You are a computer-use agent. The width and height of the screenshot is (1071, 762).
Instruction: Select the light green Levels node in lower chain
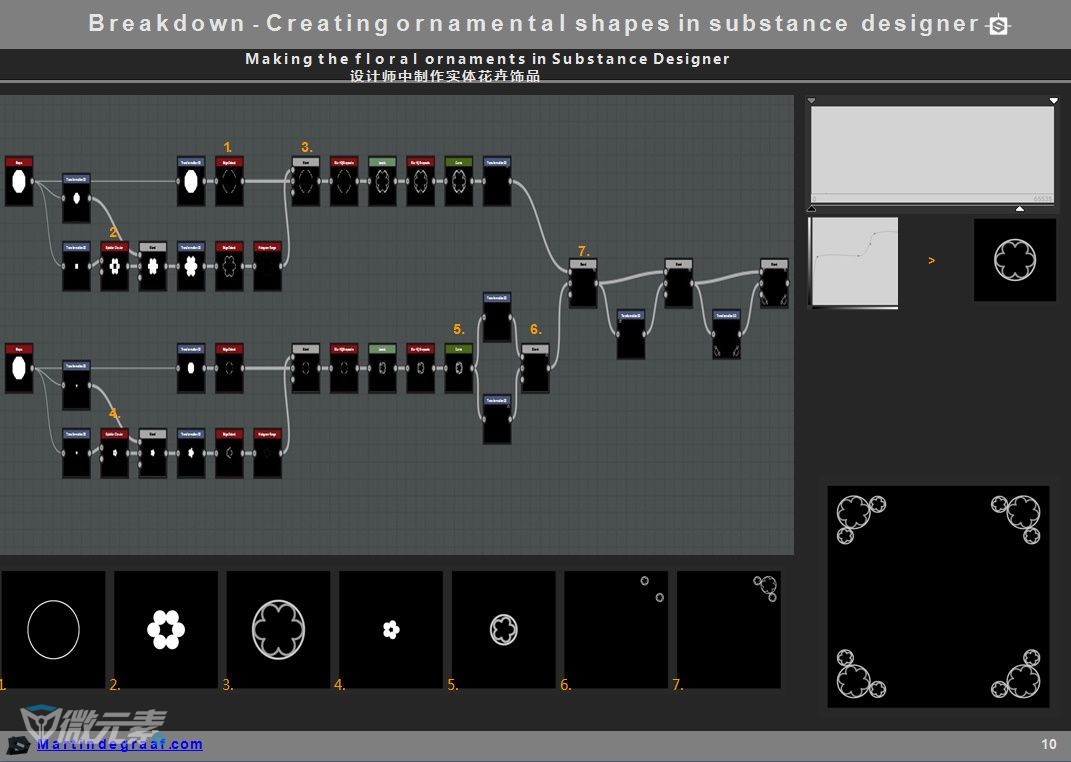[382, 368]
